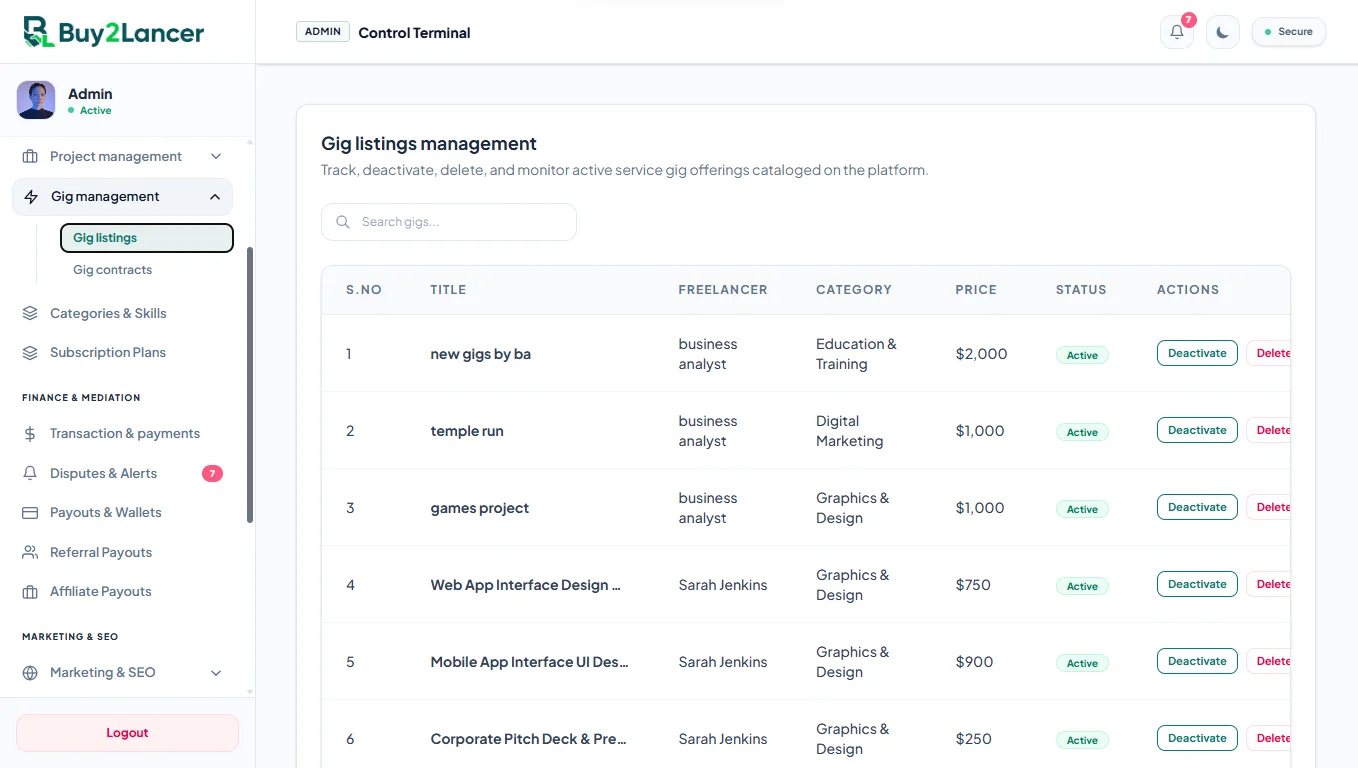
Task: Click the Admin profile avatar
Action: (x=36, y=100)
